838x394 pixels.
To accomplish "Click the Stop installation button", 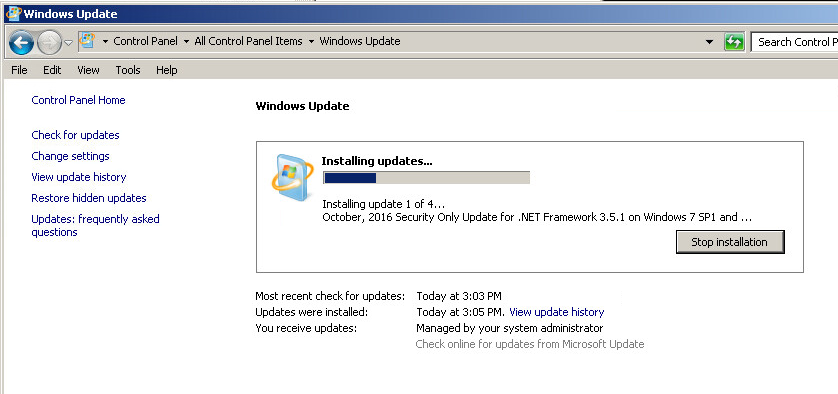I will pyautogui.click(x=730, y=242).
